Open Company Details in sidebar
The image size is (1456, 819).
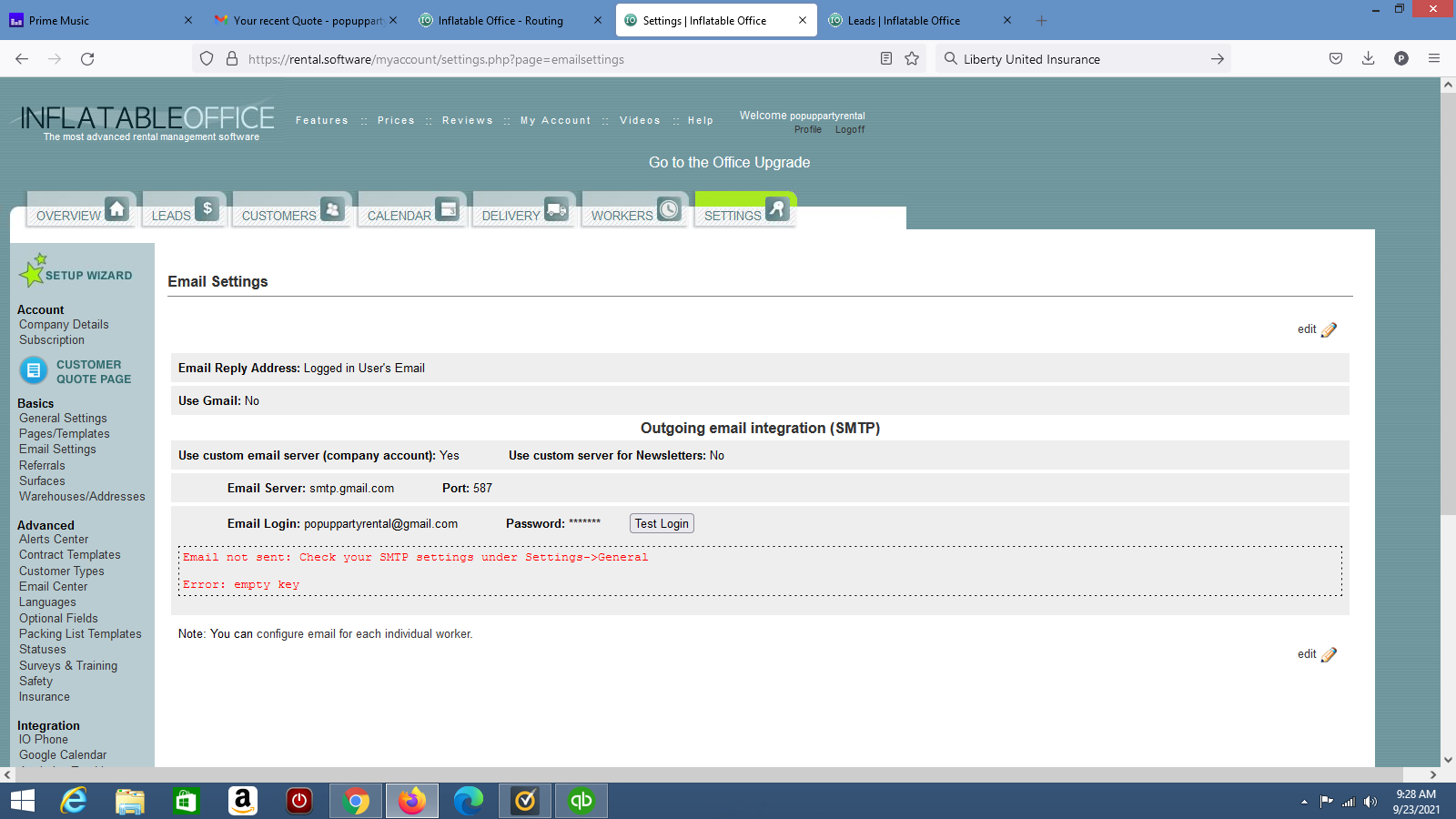64,325
